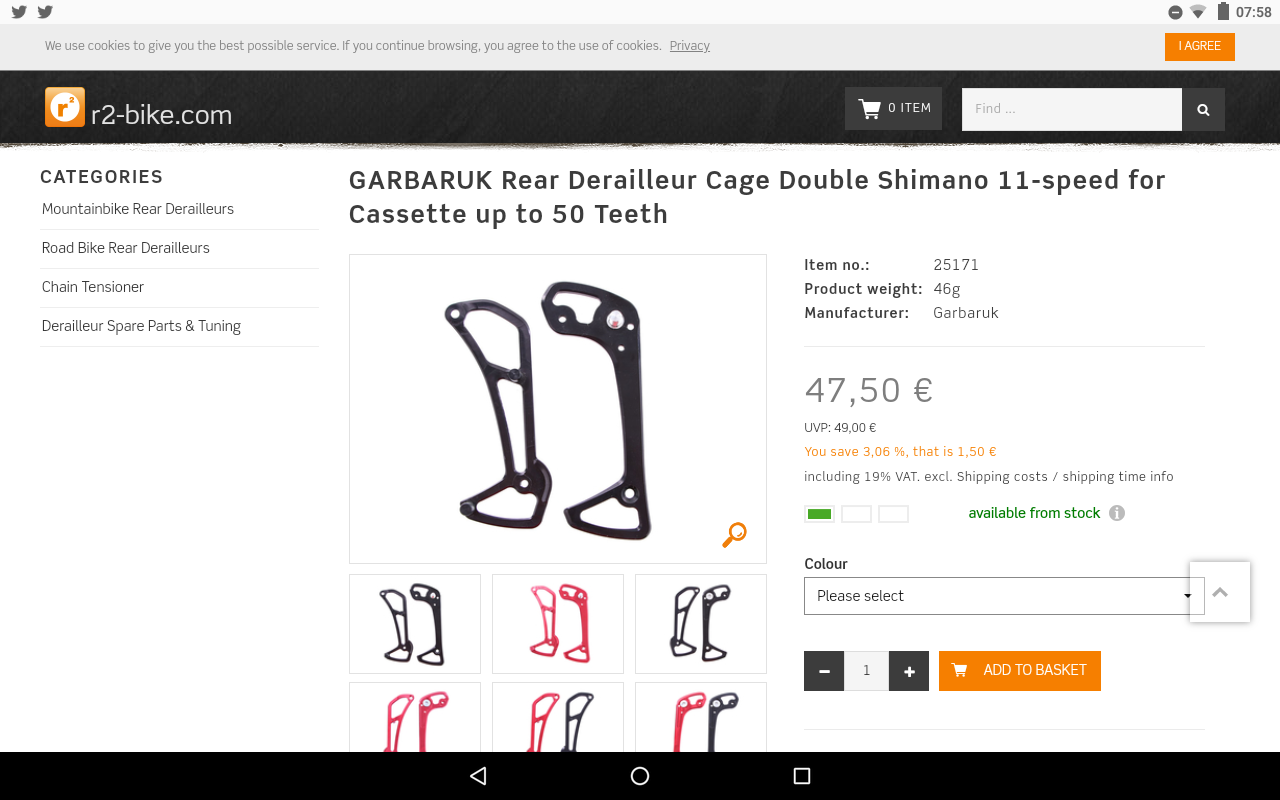
Task: Open Mountainbike Rear Derailleurs category
Action: pyautogui.click(x=138, y=209)
